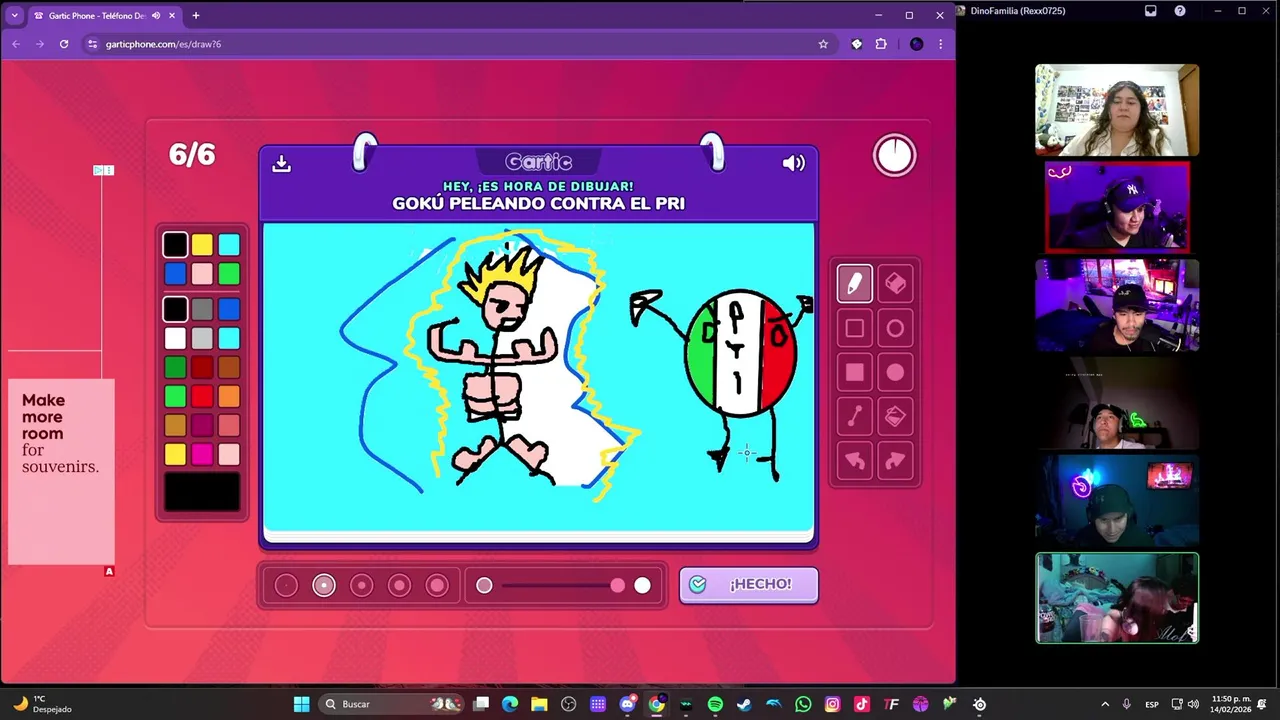
Task: Choose the filled ellipse shape tool
Action: tap(895, 373)
